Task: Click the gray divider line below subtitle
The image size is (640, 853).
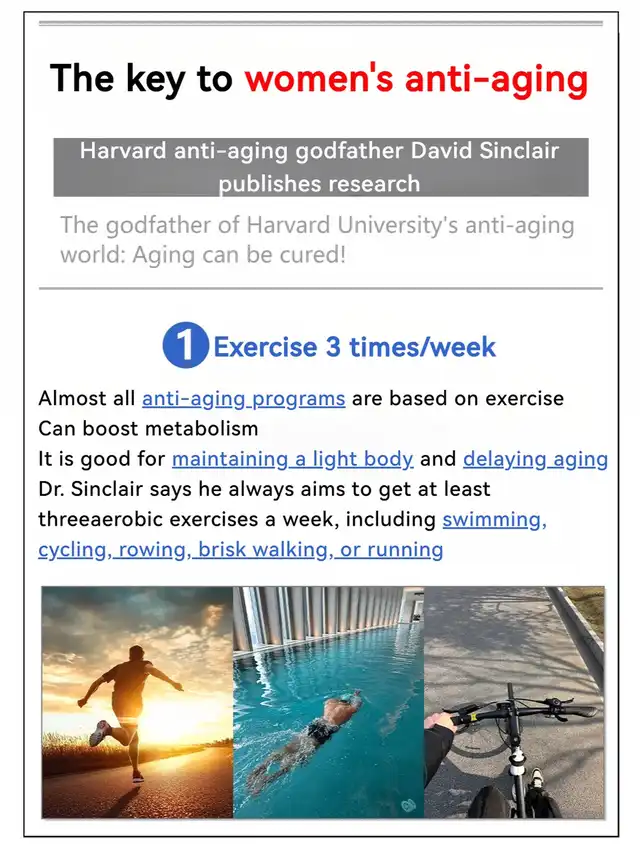Action: pyautogui.click(x=321, y=288)
